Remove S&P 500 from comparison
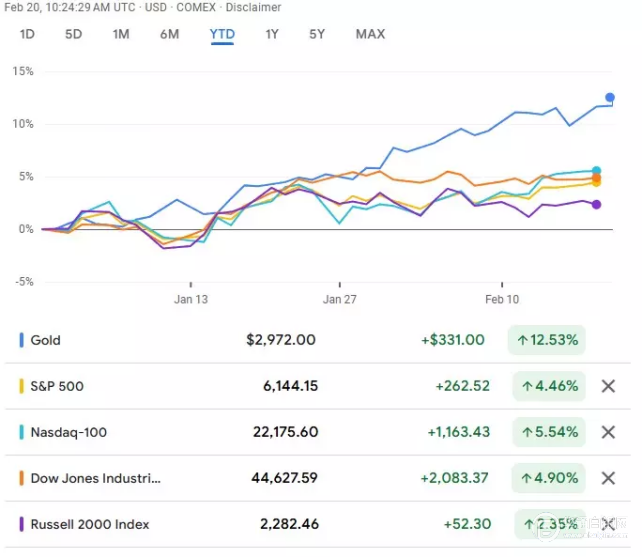 click(608, 386)
